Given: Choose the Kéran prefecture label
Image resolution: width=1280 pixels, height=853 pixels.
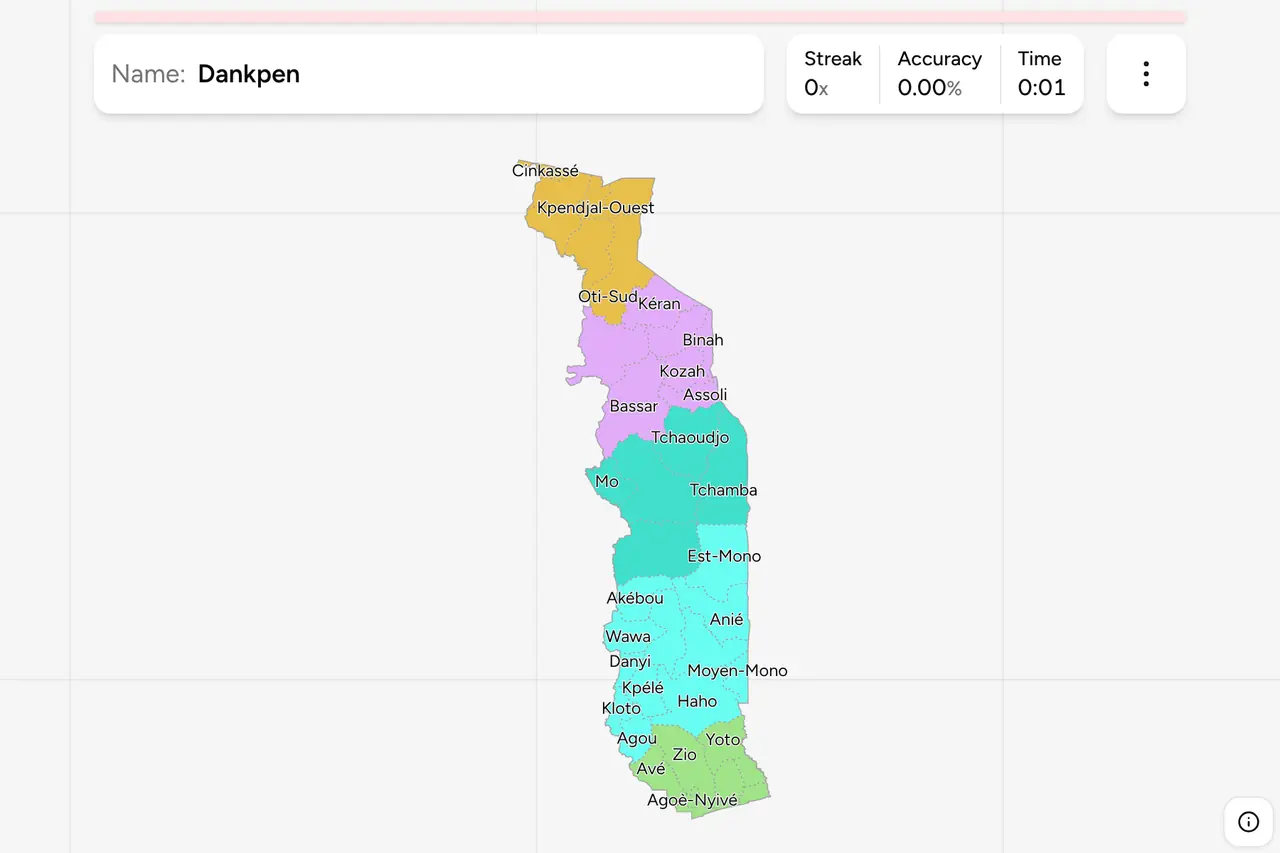Looking at the screenshot, I should (659, 304).
